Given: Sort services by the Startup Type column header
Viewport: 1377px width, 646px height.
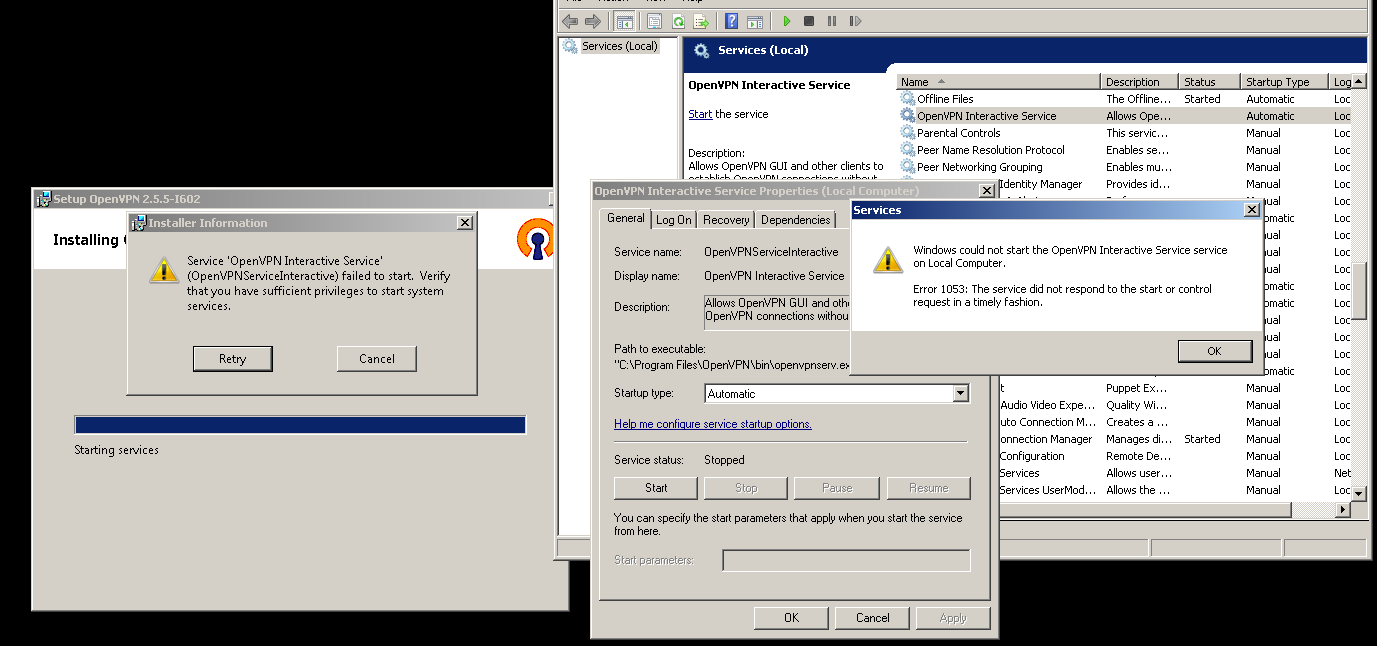Looking at the screenshot, I should tap(1284, 82).
